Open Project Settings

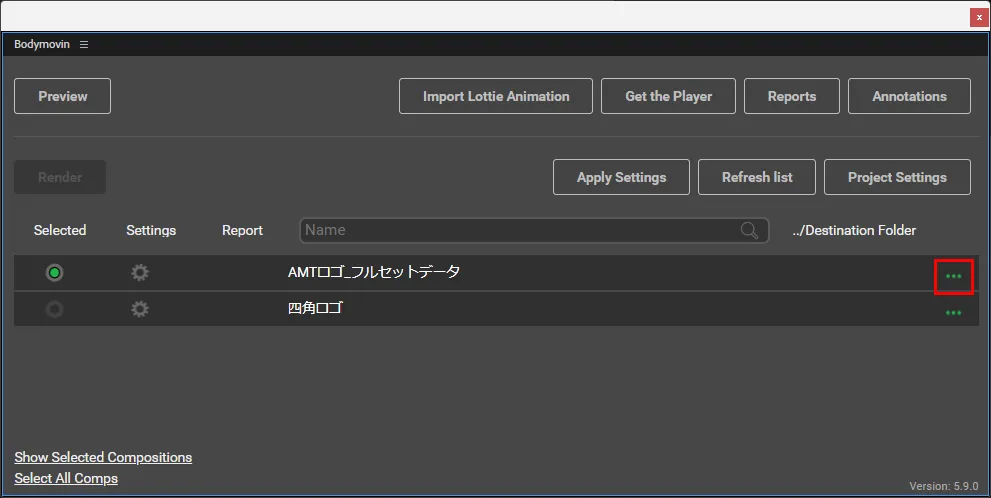[897, 177]
